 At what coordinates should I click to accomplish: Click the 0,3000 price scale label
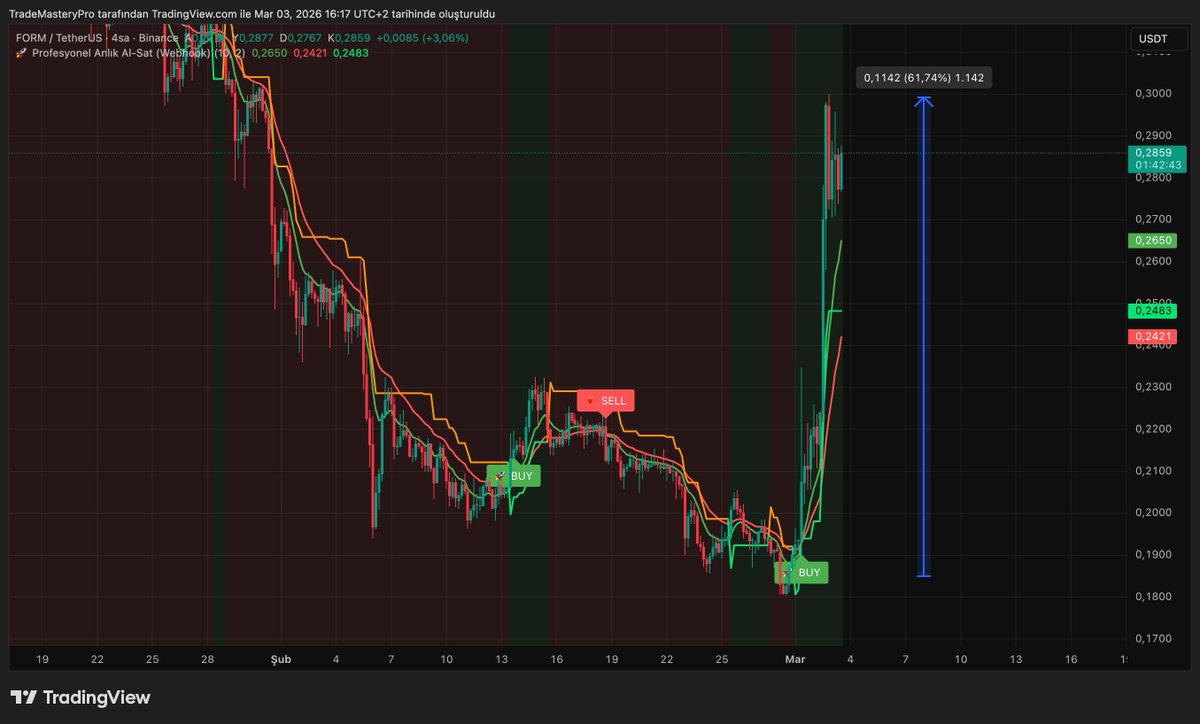click(x=1153, y=93)
